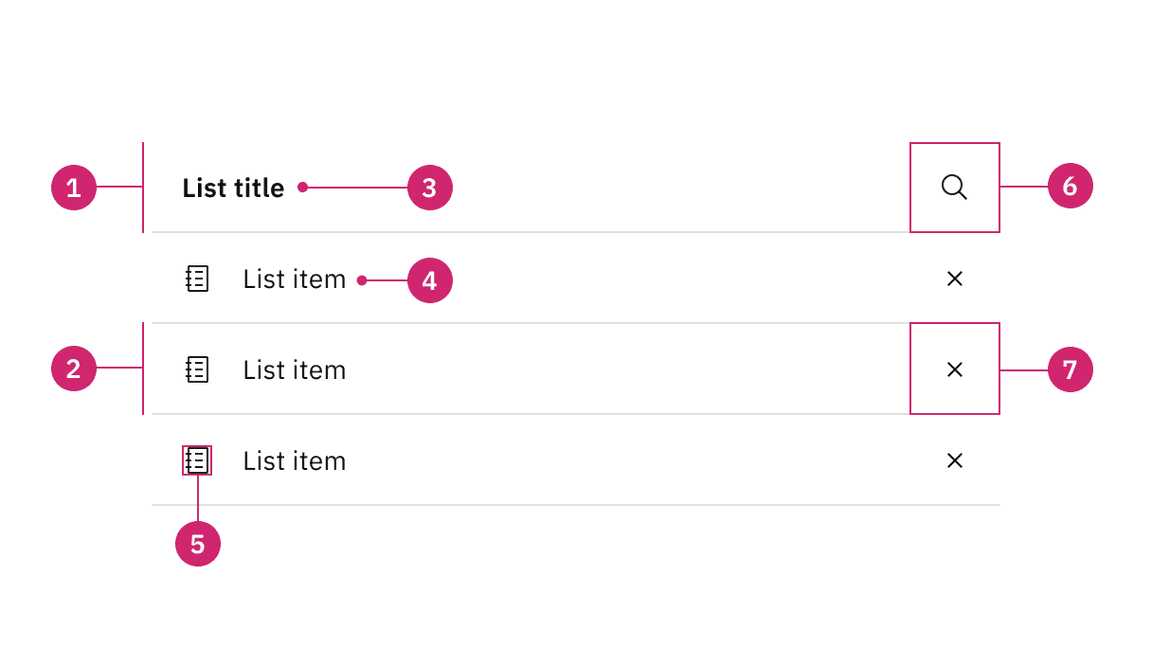1152x648 pixels.
Task: Click the first list item's notebook icon
Action: coord(198,279)
